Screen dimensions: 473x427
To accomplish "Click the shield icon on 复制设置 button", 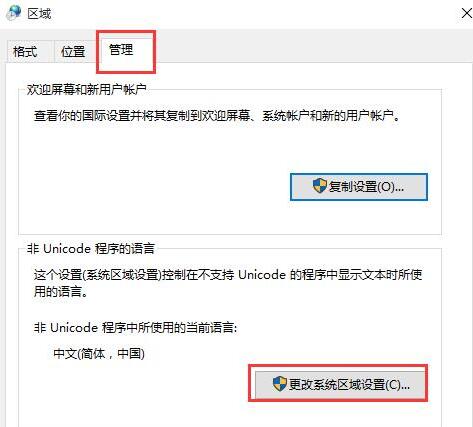I will (x=320, y=186).
